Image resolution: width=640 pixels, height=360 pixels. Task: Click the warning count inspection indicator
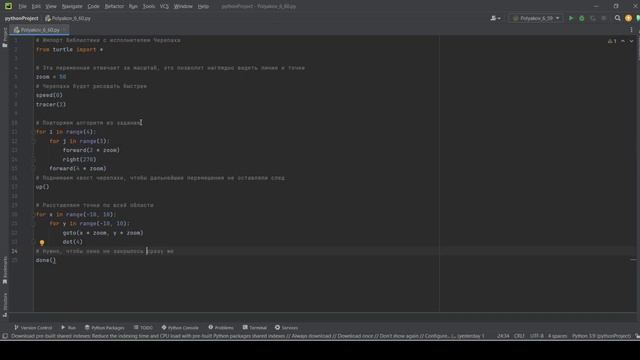[x=612, y=41]
